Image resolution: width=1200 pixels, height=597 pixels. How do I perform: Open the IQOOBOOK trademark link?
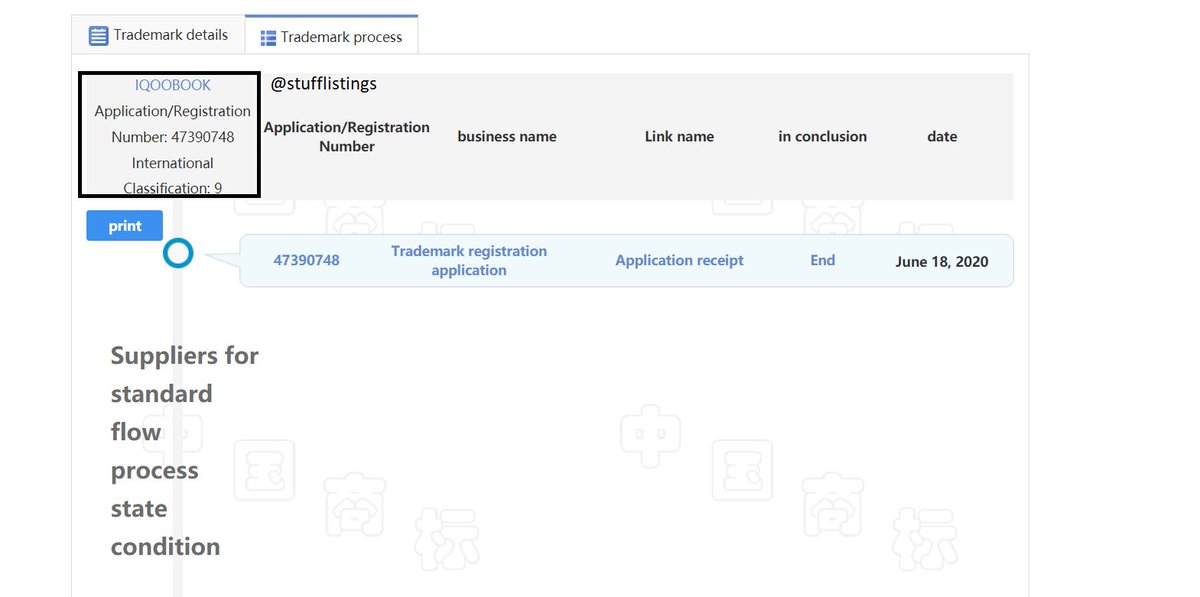point(173,85)
